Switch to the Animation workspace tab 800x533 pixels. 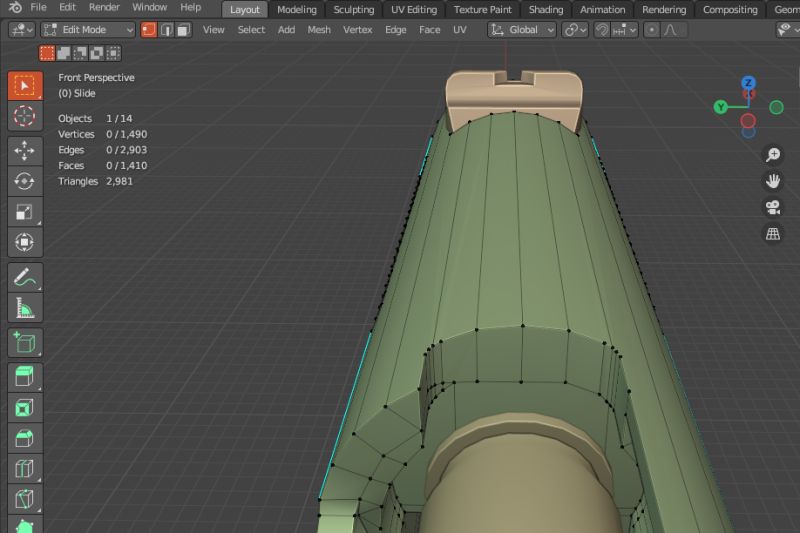click(603, 9)
